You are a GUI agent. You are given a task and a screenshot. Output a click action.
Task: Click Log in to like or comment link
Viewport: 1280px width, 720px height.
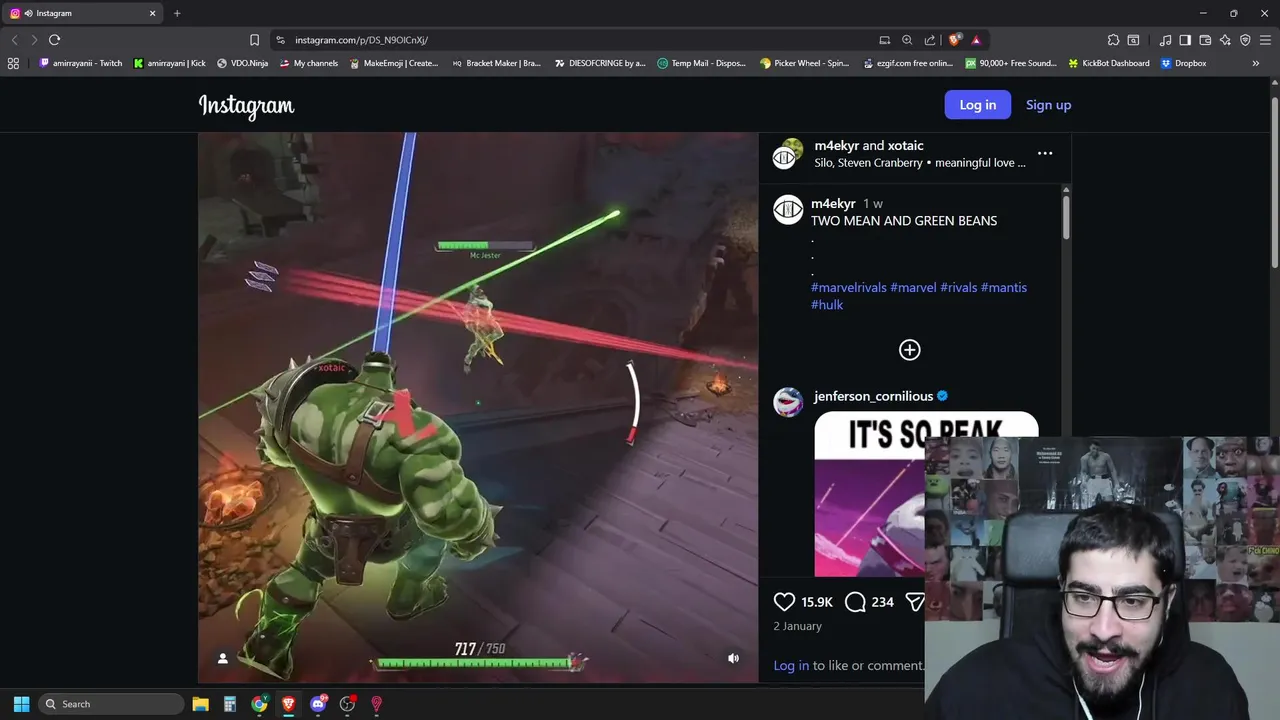pyautogui.click(x=791, y=666)
